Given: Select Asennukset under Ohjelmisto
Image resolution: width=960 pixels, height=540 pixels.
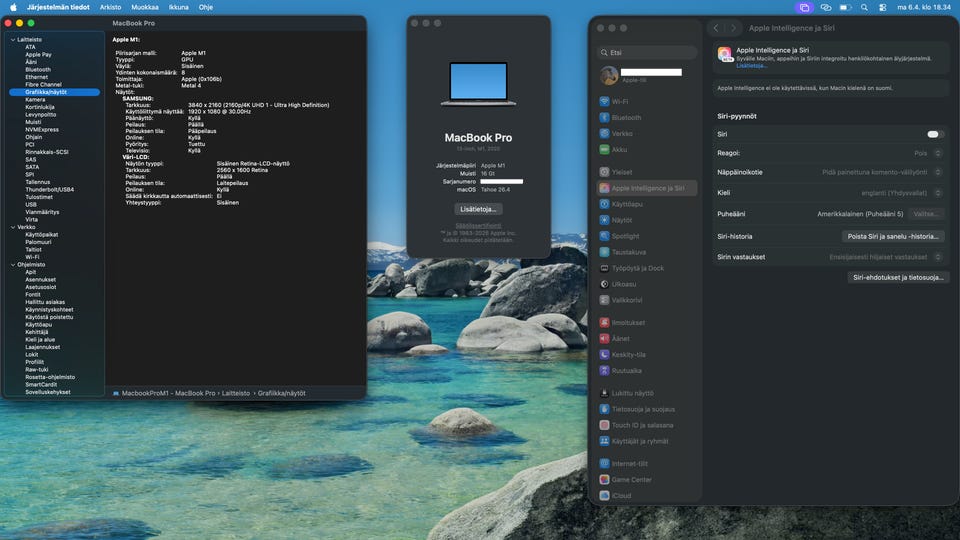Looking at the screenshot, I should (x=40, y=280).
